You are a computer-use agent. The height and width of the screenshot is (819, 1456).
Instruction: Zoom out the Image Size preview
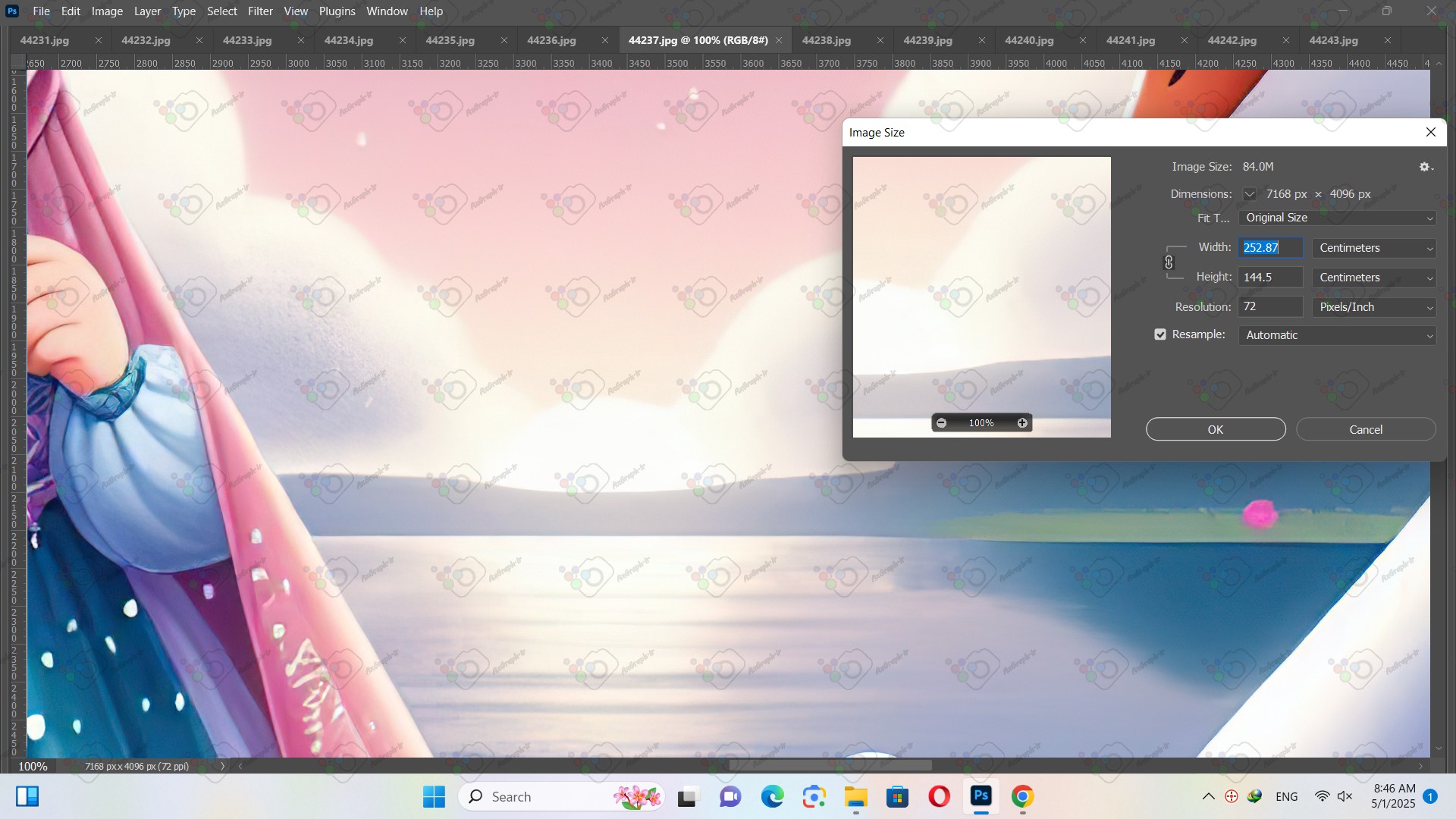click(x=941, y=423)
